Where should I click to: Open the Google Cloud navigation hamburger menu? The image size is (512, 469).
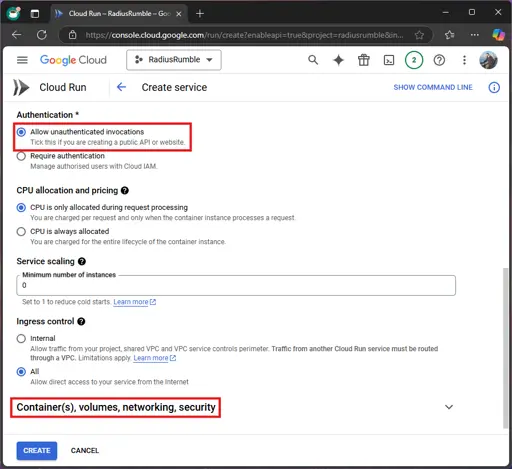click(22, 60)
